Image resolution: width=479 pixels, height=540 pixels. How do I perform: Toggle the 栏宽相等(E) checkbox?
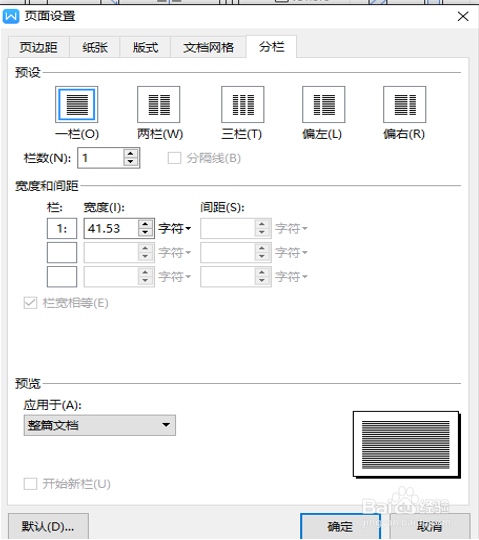coord(30,303)
